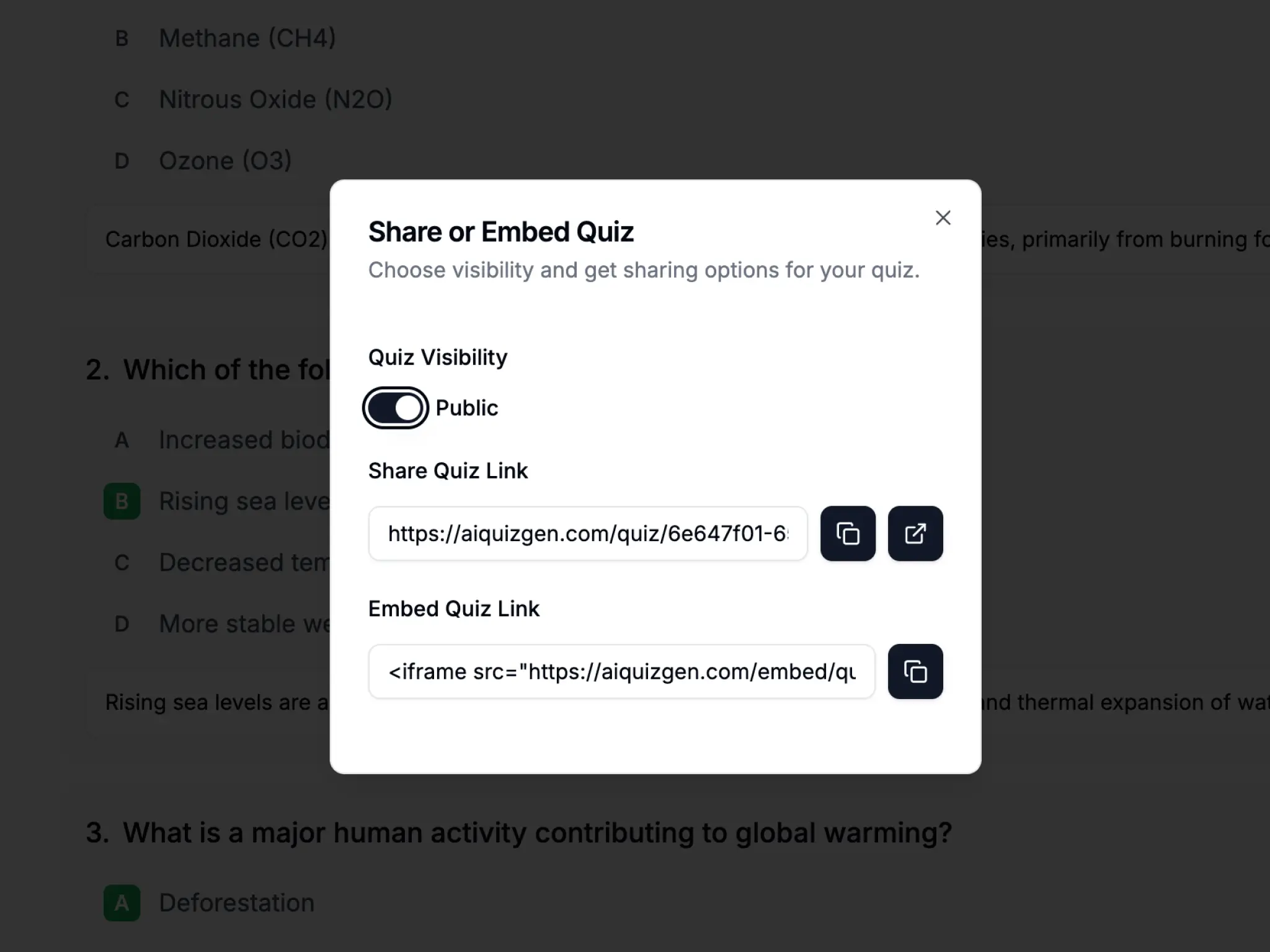
Task: Choose option Methane (CH4)
Action: click(x=247, y=38)
